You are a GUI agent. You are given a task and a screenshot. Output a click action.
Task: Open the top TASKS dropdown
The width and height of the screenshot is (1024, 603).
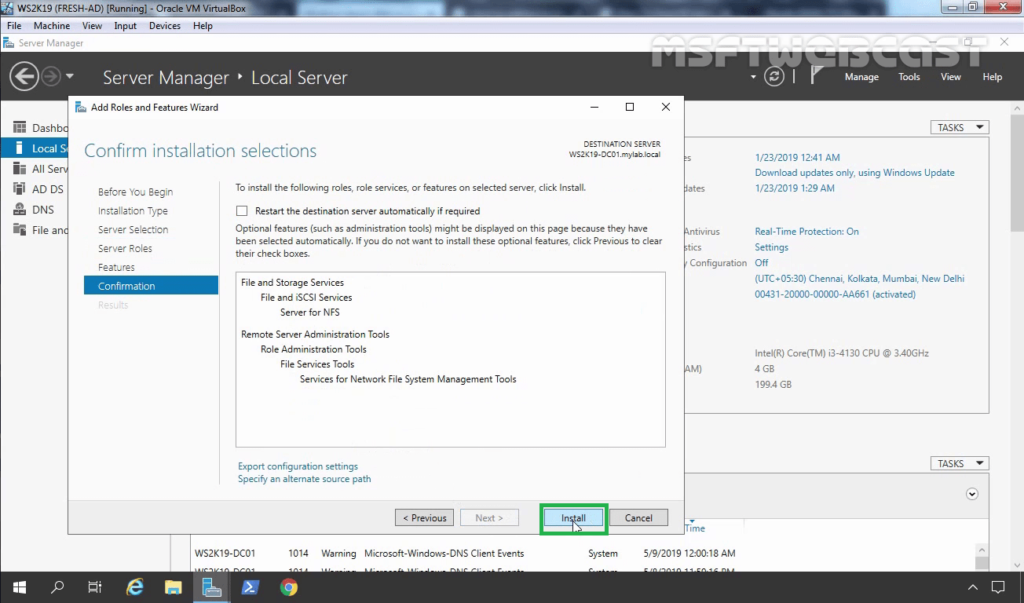coord(959,127)
